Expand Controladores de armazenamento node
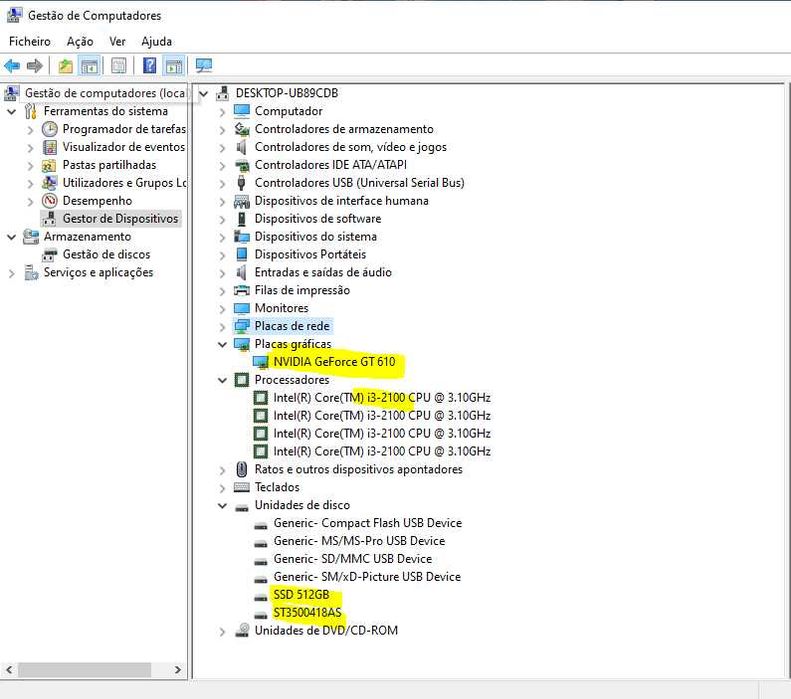 (x=222, y=130)
